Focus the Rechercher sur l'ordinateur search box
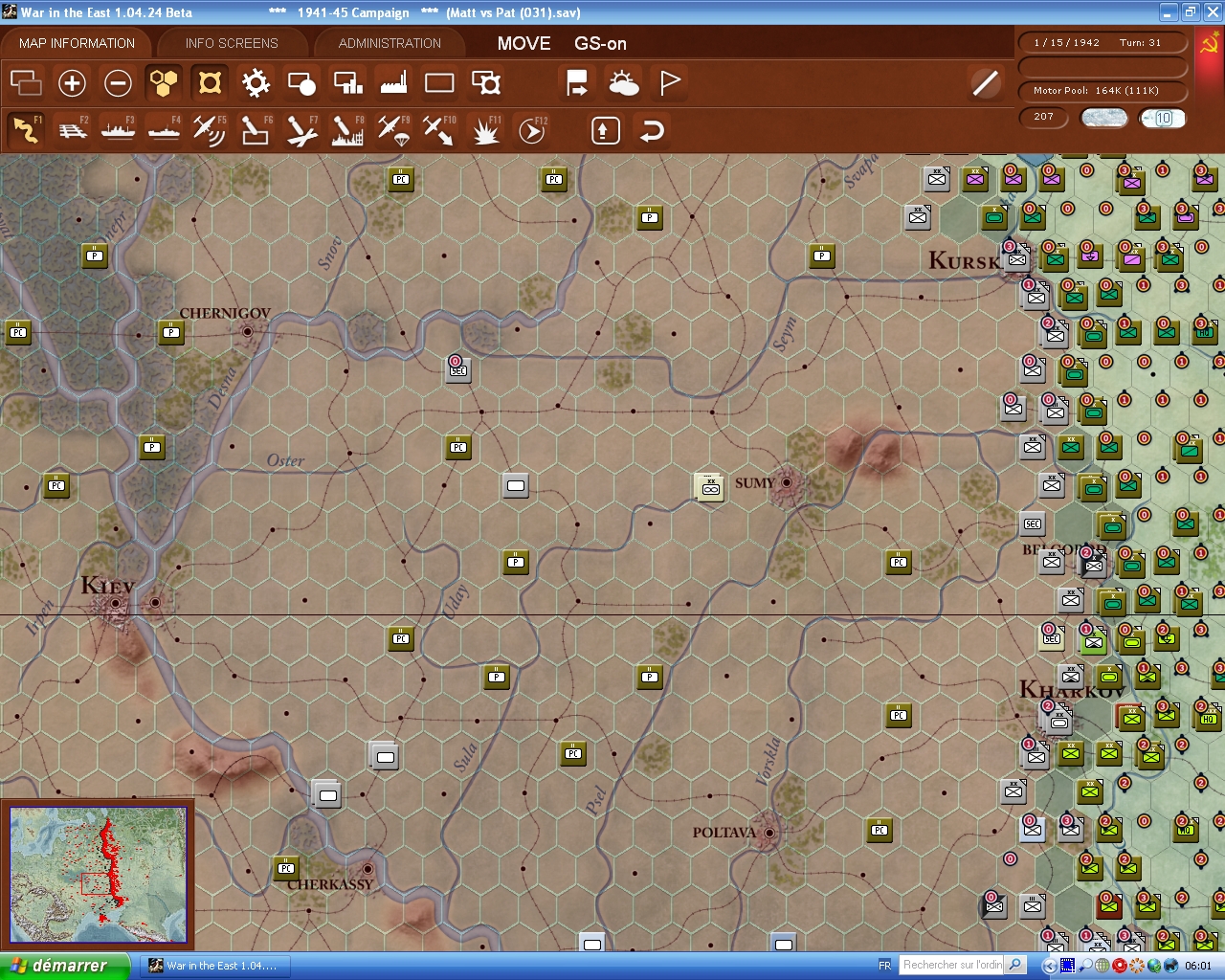This screenshot has width=1225, height=980. coord(952,965)
